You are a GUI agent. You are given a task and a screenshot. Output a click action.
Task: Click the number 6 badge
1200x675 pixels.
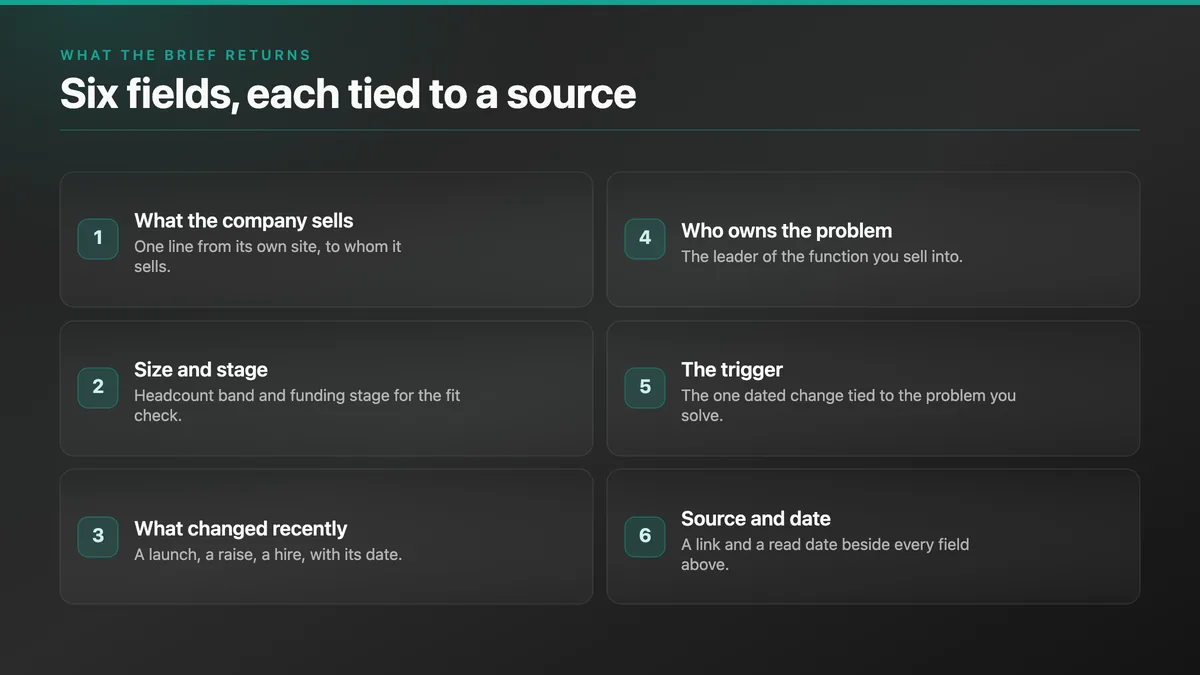pos(645,536)
